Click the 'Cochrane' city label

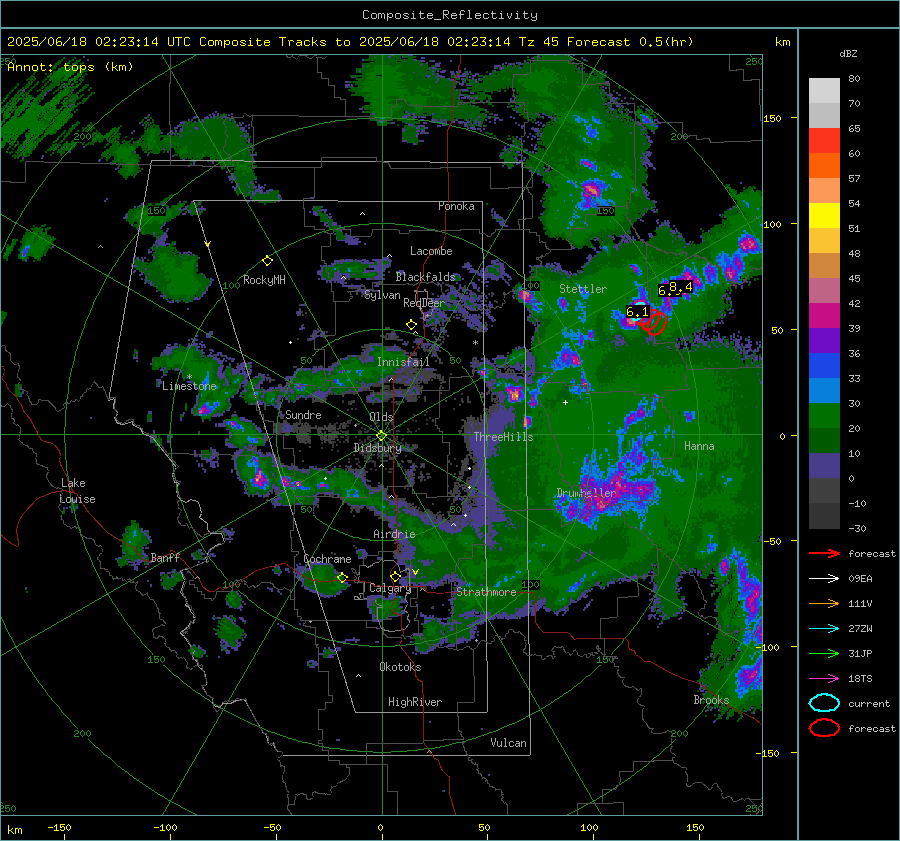[327, 559]
